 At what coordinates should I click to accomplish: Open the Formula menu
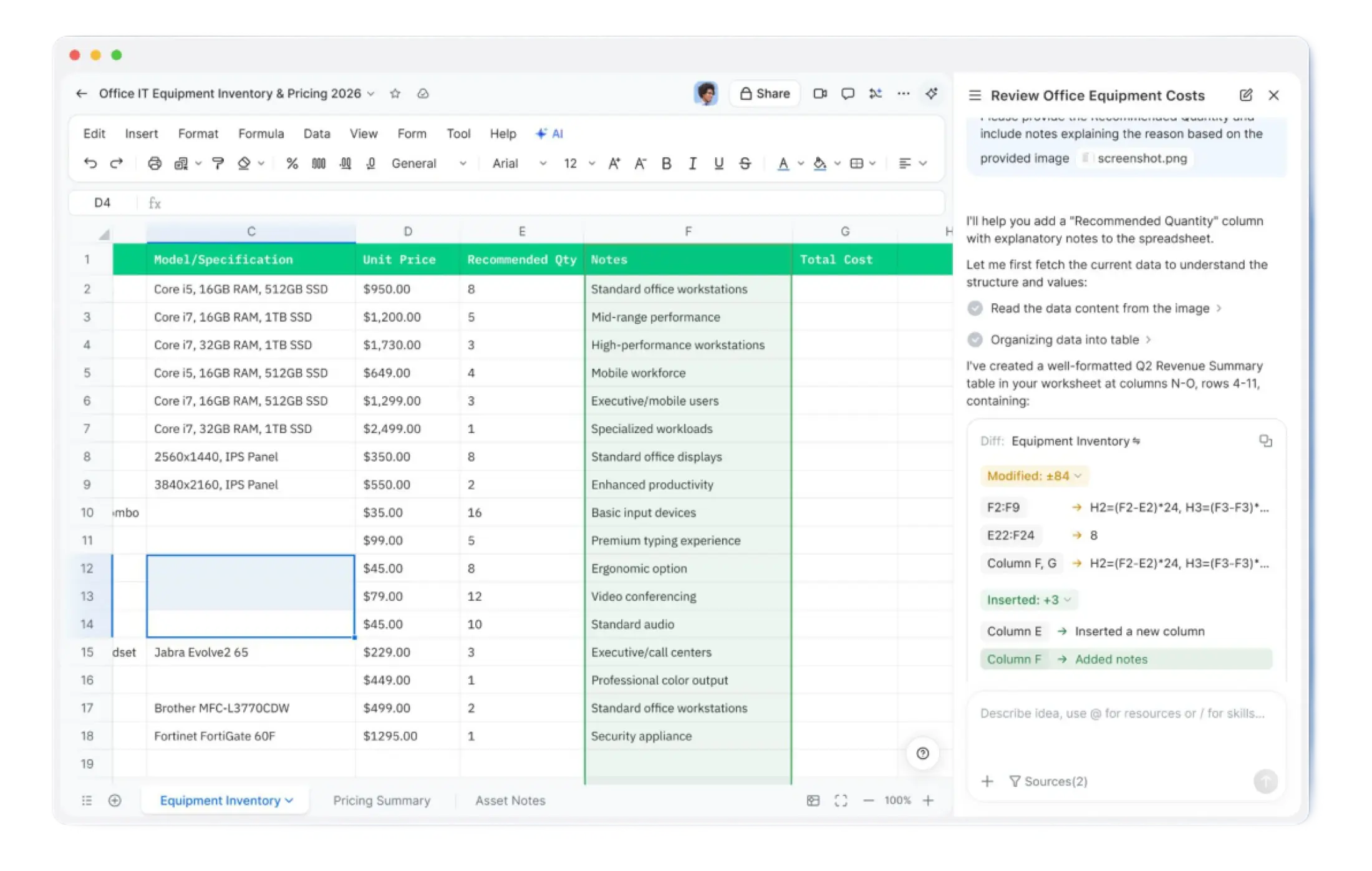(261, 134)
